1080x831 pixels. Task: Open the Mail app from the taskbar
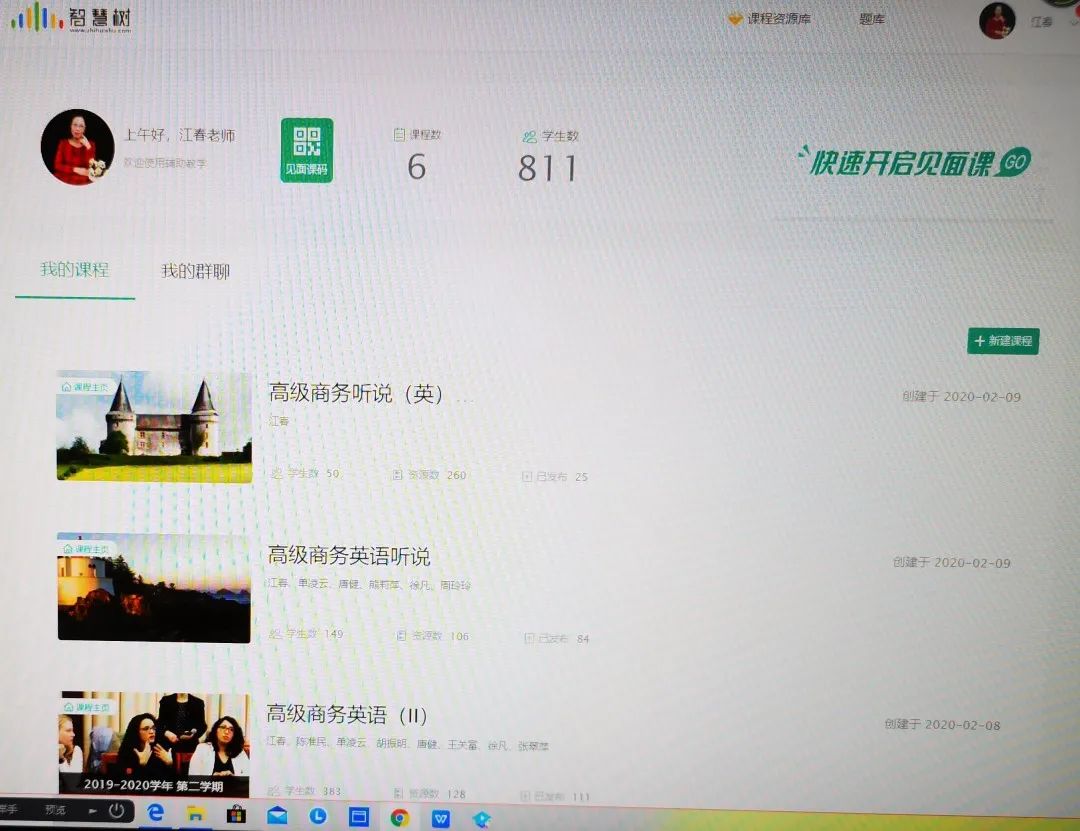(278, 817)
